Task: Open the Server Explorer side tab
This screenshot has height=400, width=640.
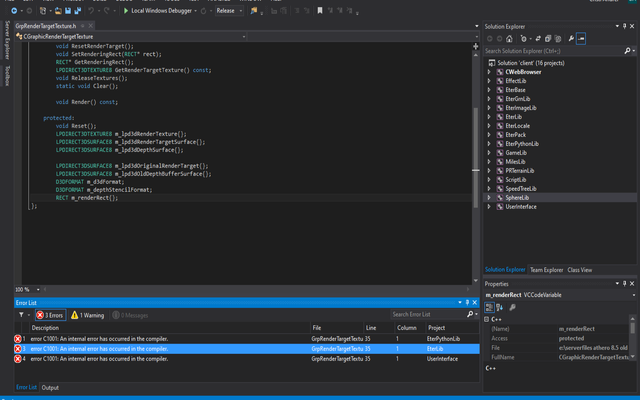Action: [7, 40]
